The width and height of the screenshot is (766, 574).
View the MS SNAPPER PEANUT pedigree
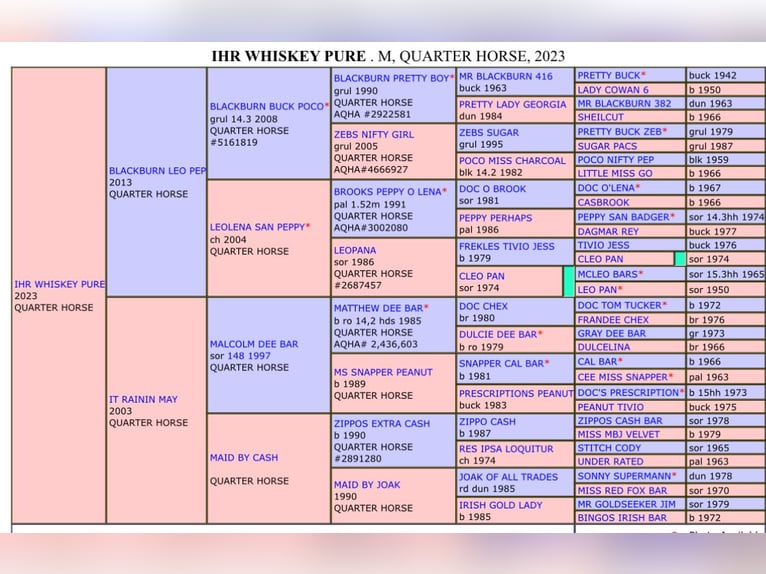(383, 373)
